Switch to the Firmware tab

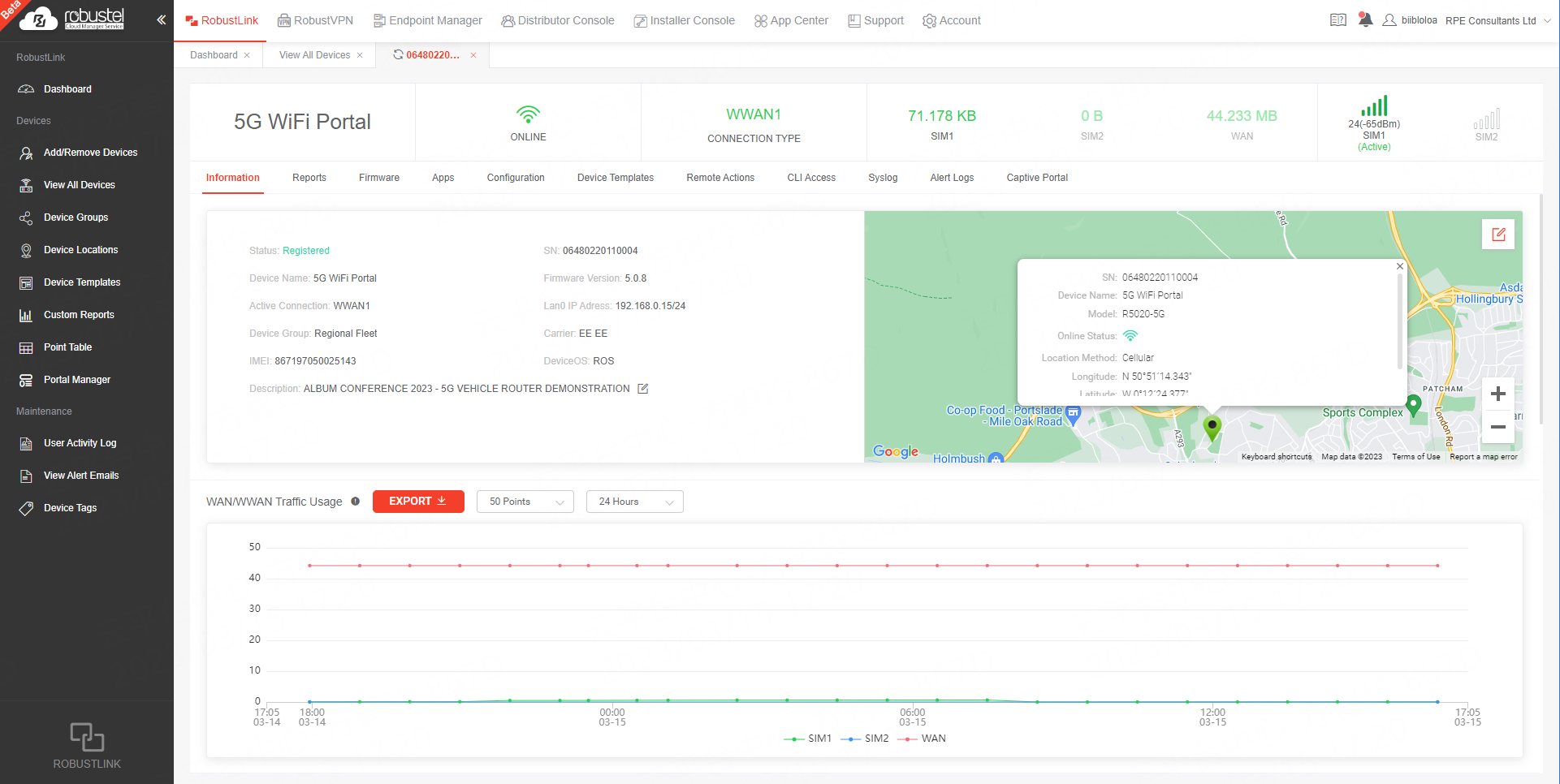pos(379,178)
